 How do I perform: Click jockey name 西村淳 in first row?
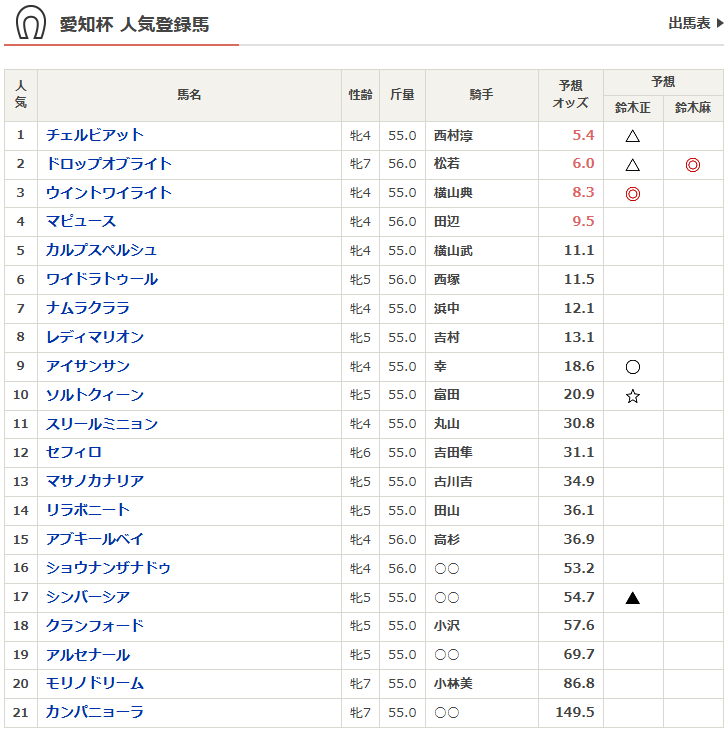click(x=453, y=136)
